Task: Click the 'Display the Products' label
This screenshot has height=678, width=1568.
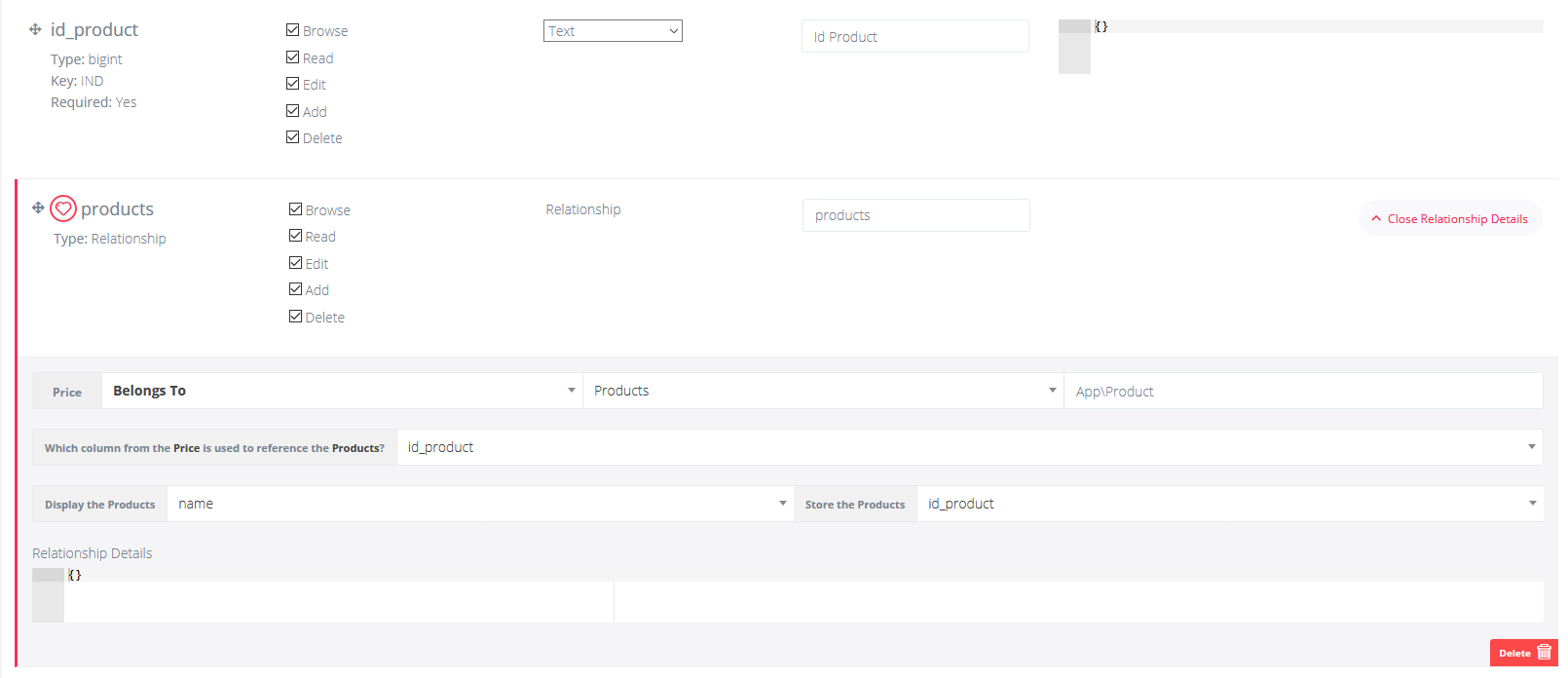Action: [100, 505]
